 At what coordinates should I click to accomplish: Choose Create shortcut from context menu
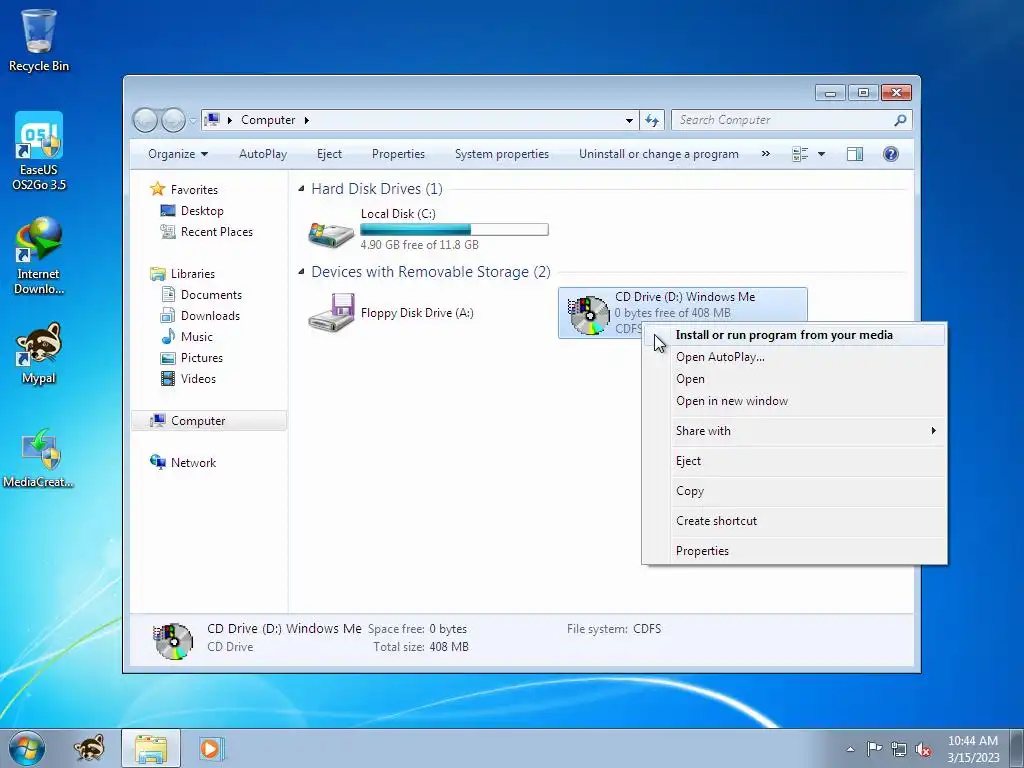coord(794,521)
